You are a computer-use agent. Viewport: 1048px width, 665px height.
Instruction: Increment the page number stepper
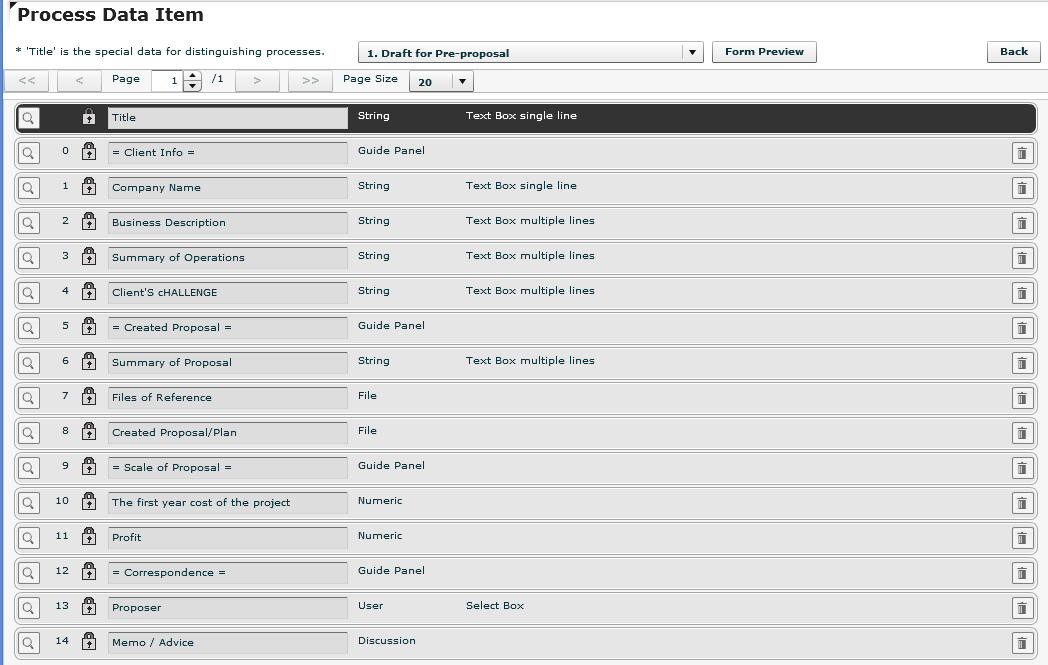(x=192, y=76)
